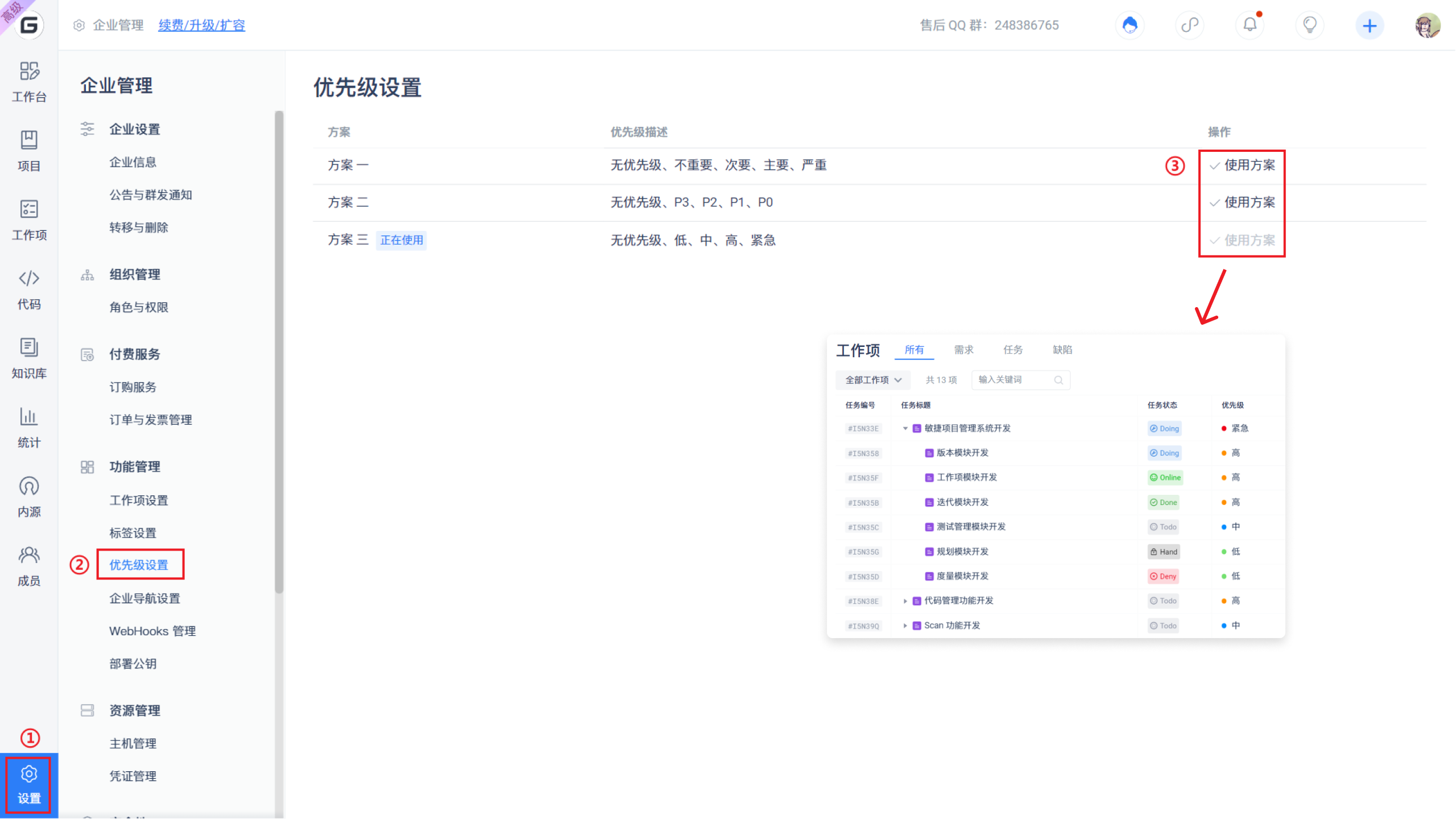The image size is (1456, 819).
Task: Open 企业信息 menu item
Action: (x=133, y=162)
